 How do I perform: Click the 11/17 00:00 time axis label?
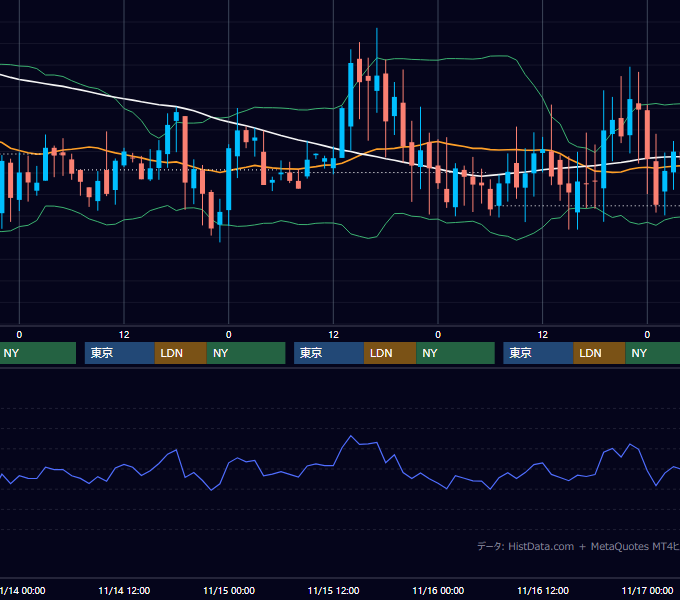click(x=647, y=590)
